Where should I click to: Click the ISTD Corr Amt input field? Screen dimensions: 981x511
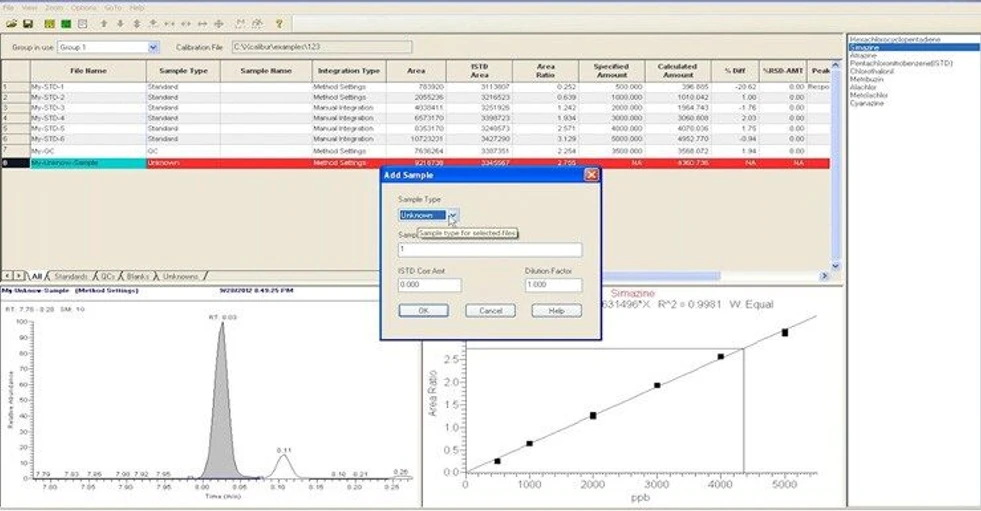click(x=429, y=285)
